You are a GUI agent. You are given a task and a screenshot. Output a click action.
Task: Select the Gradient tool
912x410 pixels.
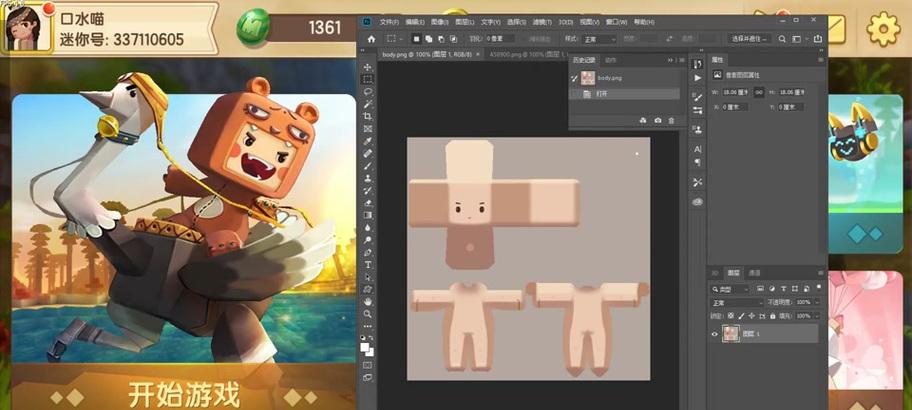click(368, 215)
